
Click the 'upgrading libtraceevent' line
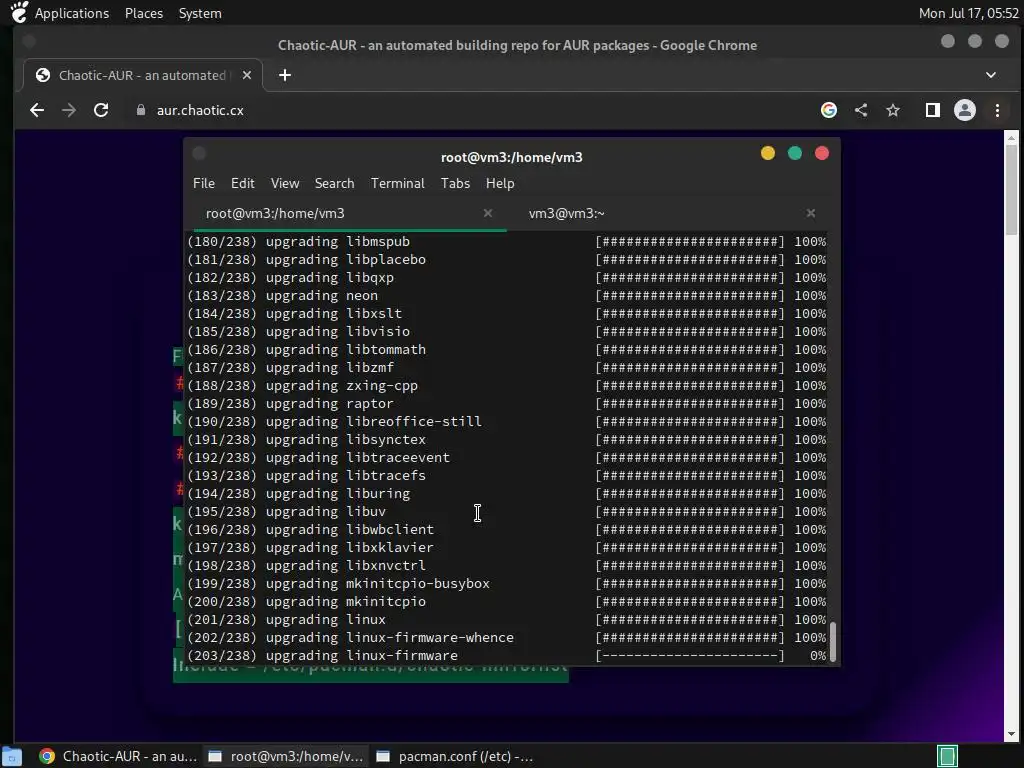point(357,458)
